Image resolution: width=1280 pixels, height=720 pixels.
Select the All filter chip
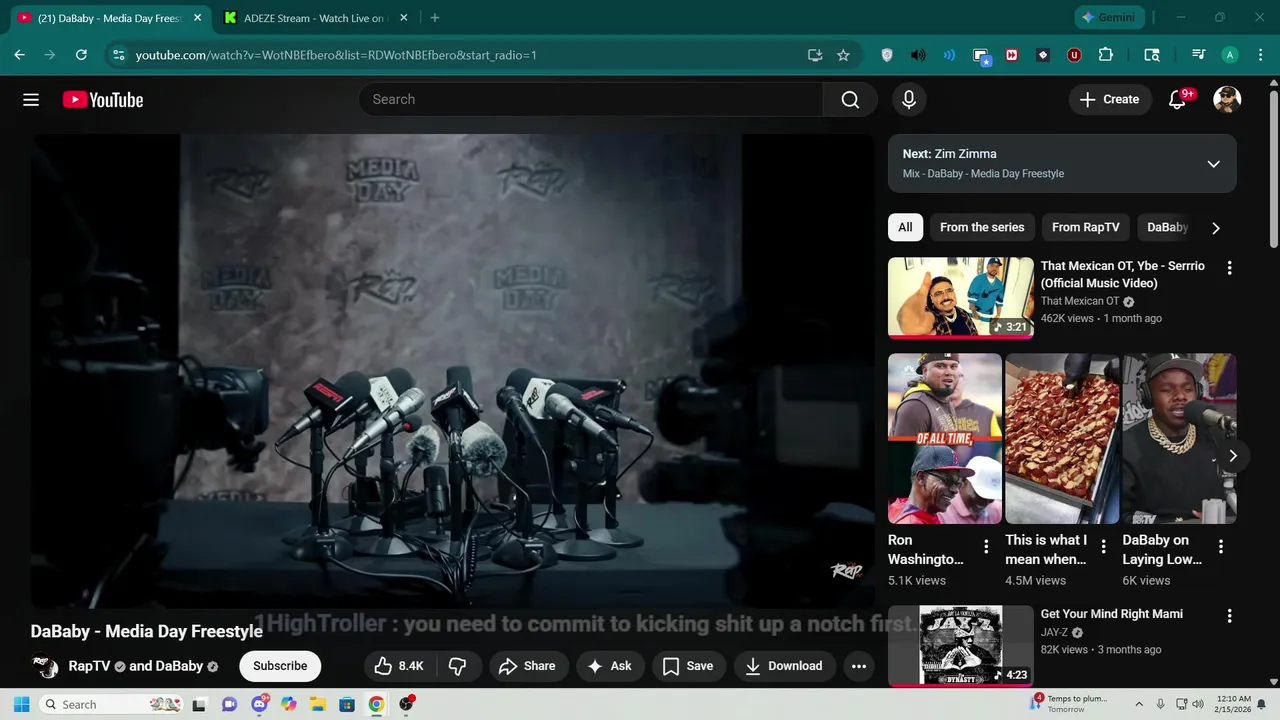click(905, 227)
